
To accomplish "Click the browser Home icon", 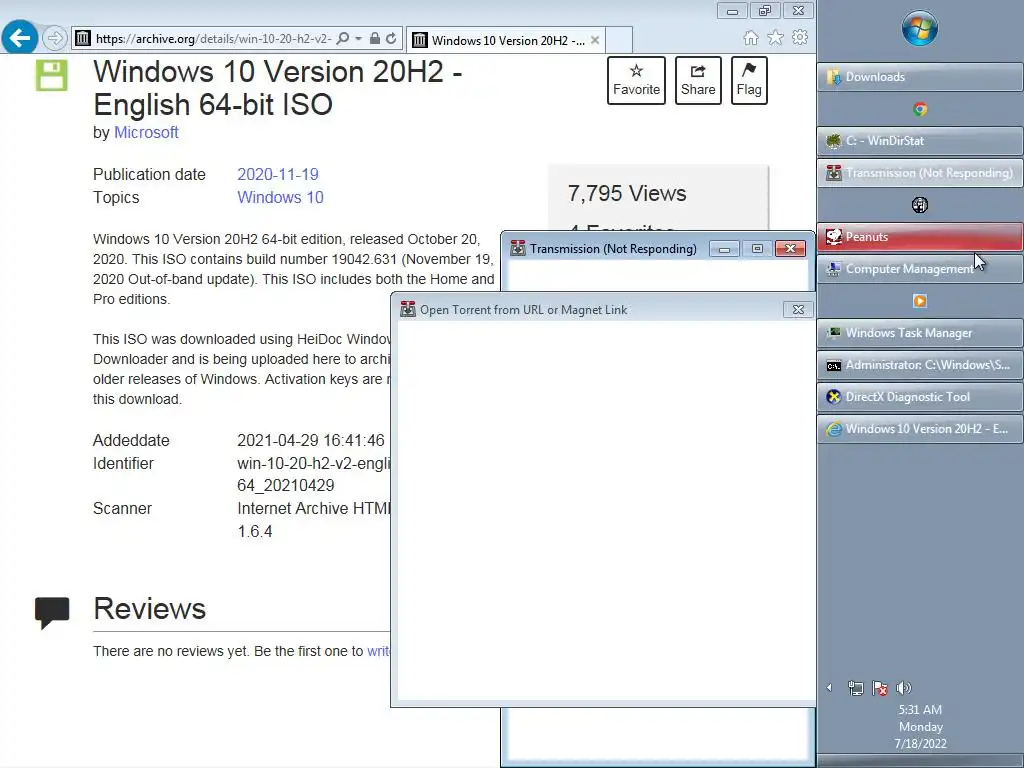I will pyautogui.click(x=751, y=38).
